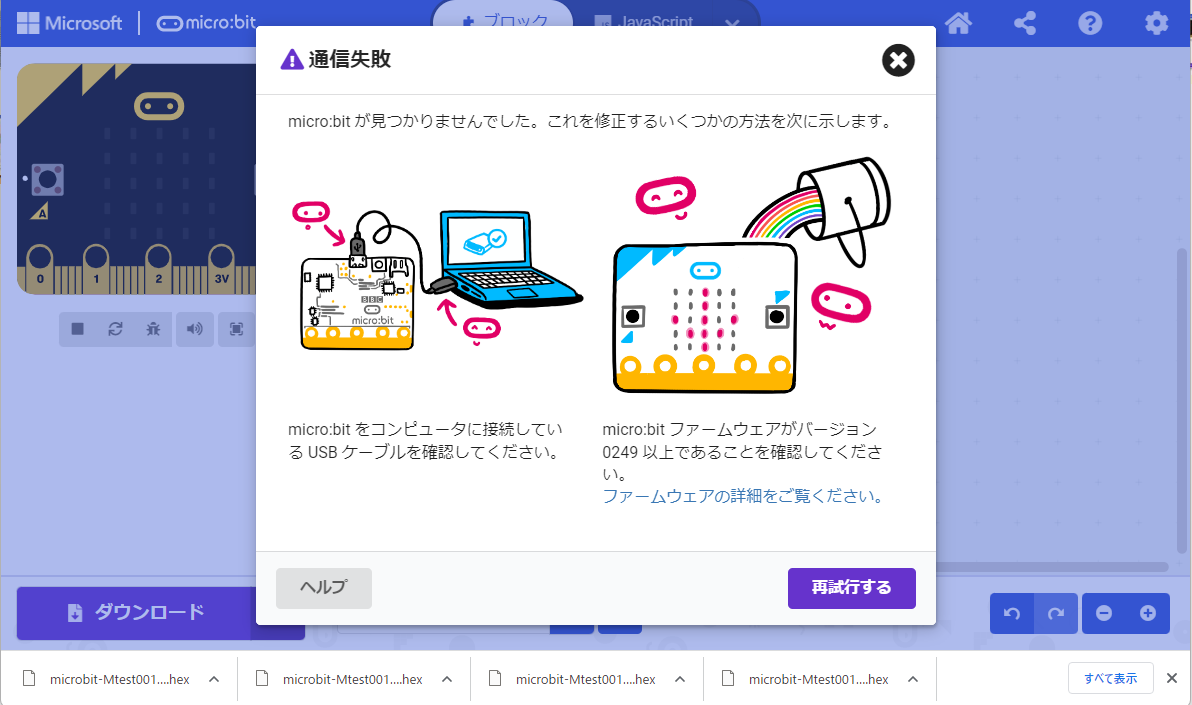Mute simulator audio with the speaker icon
The image size is (1192, 705).
pos(195,329)
